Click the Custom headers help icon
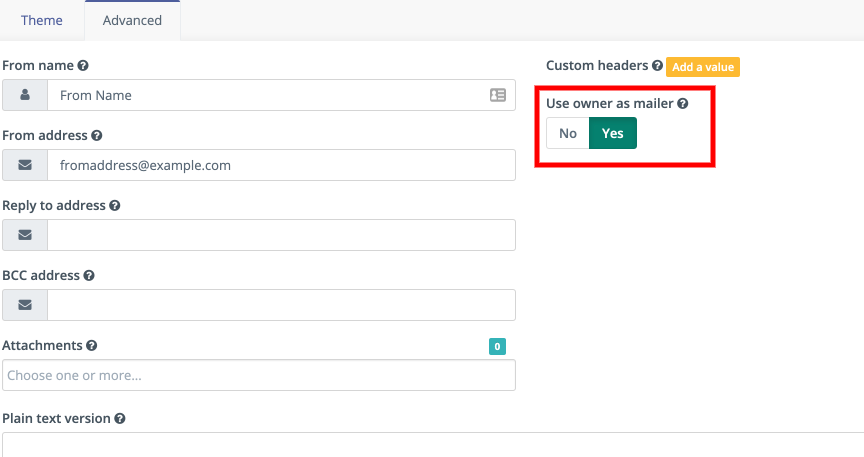This screenshot has height=457, width=864. click(x=657, y=66)
